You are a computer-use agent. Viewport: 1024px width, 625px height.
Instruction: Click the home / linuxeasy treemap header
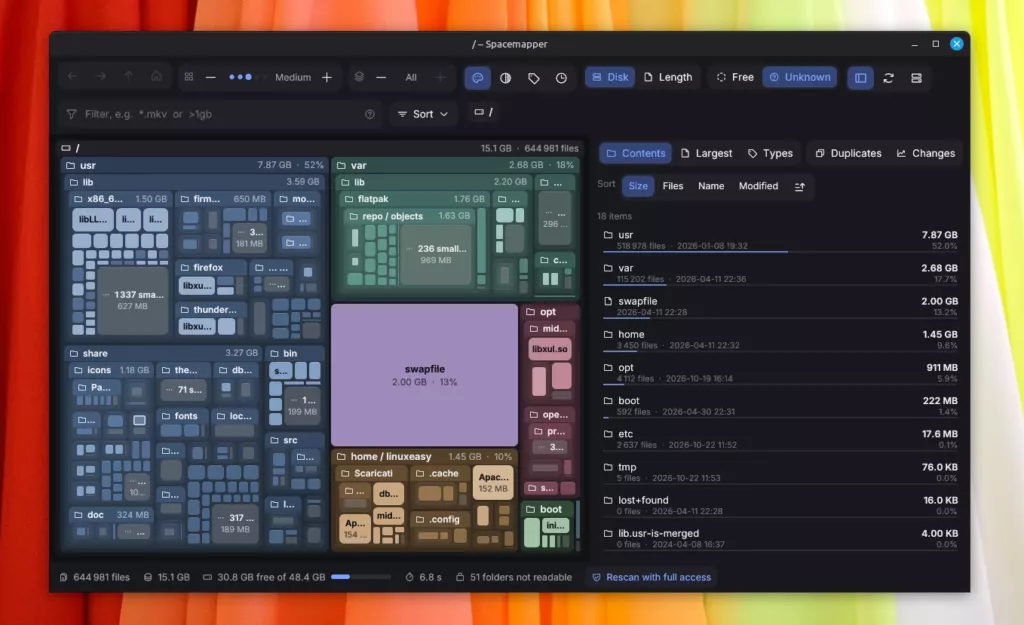pyautogui.click(x=424, y=457)
